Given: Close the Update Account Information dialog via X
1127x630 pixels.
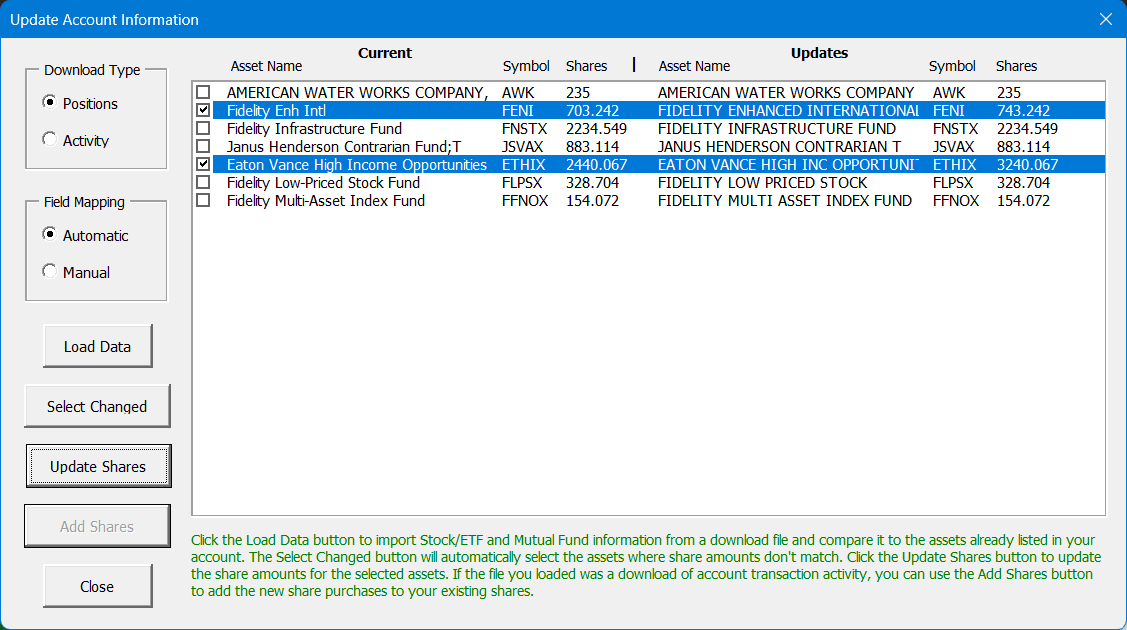Looking at the screenshot, I should coord(1105,19).
